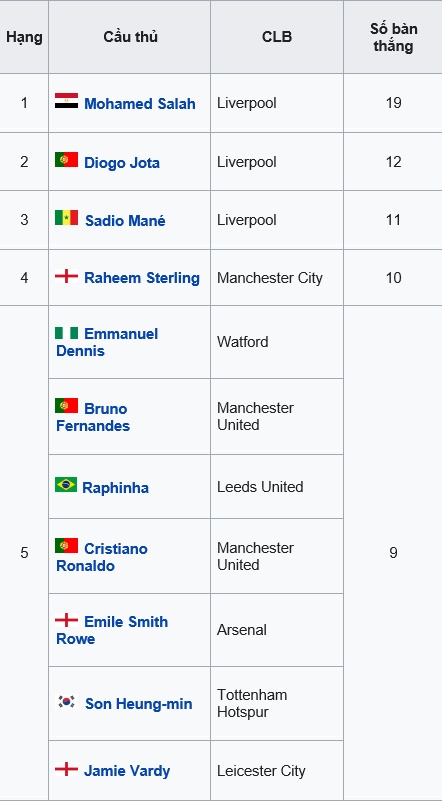Click the Nigeria flag beside Emmanuel Dennis
This screenshot has height=803, width=442.
67,333
